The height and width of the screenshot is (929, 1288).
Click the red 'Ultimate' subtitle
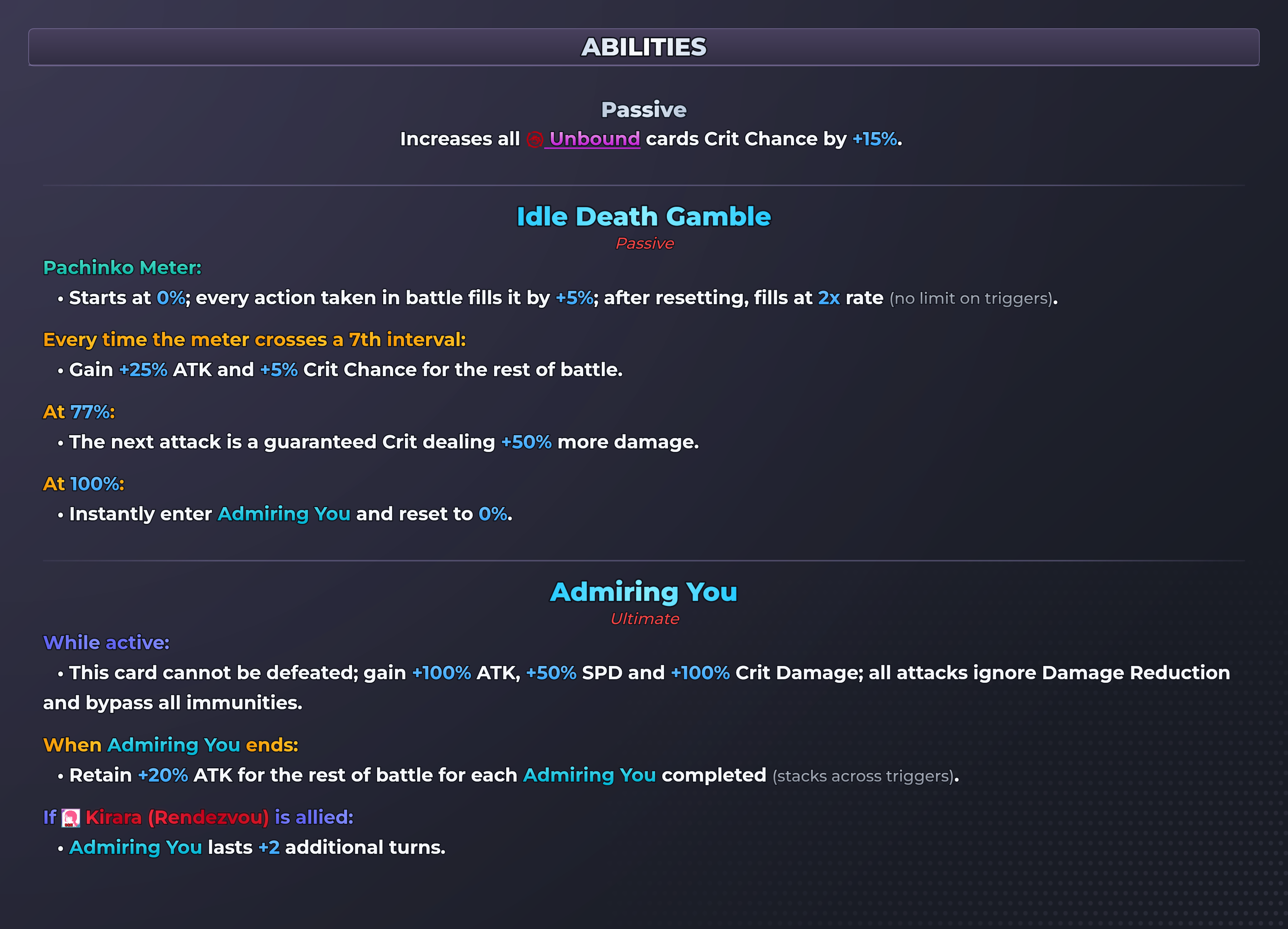(645, 619)
